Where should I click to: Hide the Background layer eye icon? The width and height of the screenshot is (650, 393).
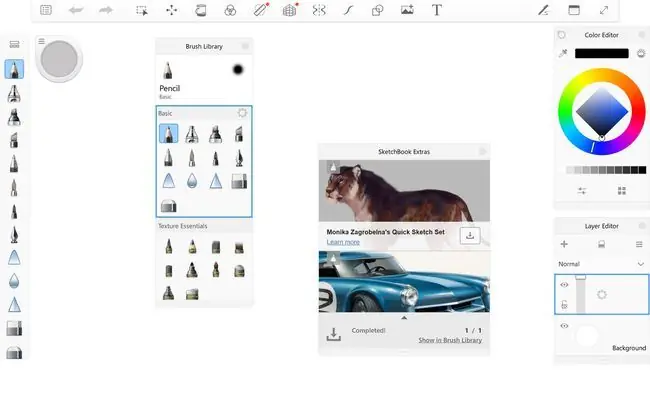[x=564, y=326]
